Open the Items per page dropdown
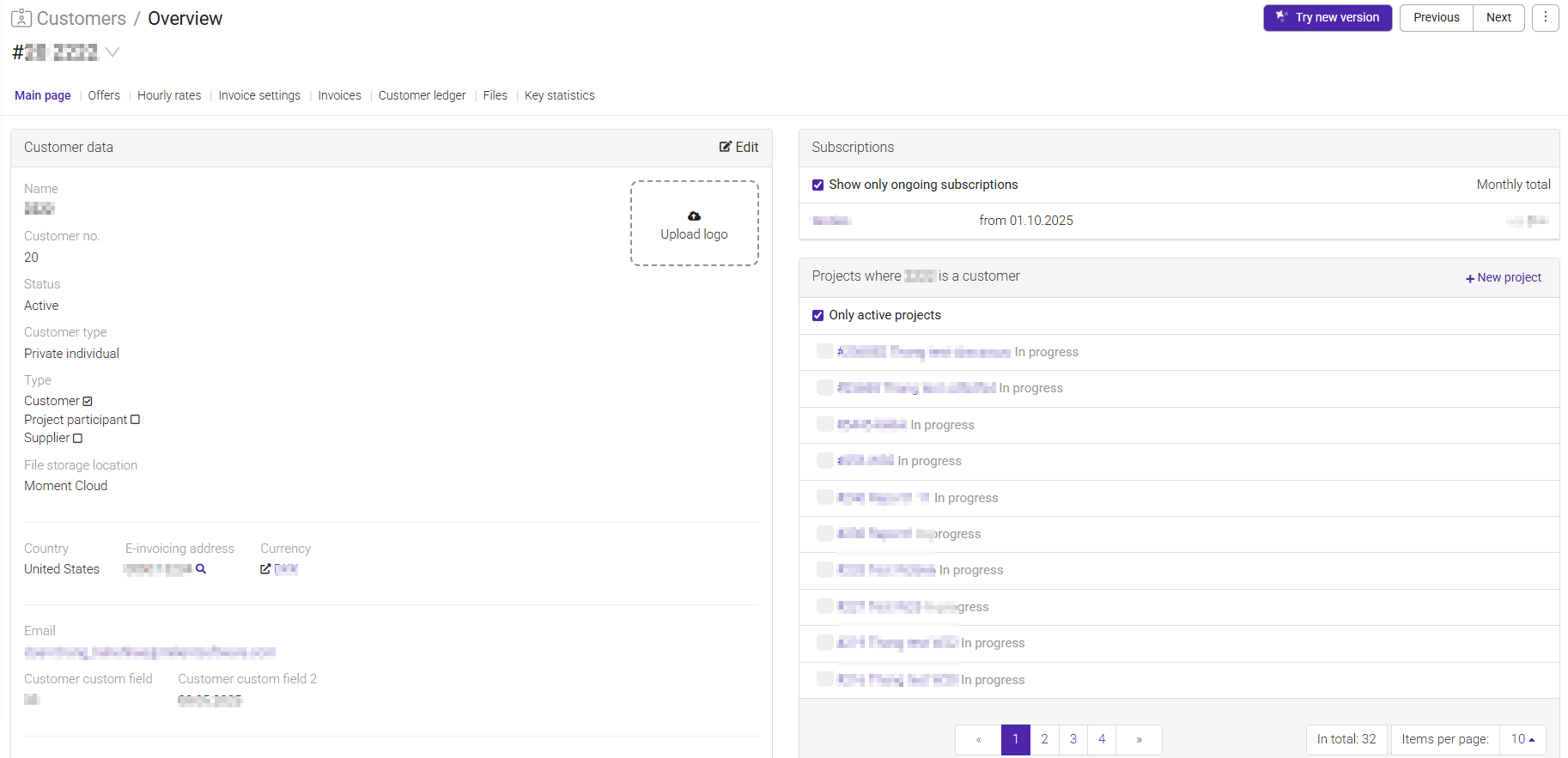Viewport: 1568px width, 758px height. pyautogui.click(x=1522, y=739)
